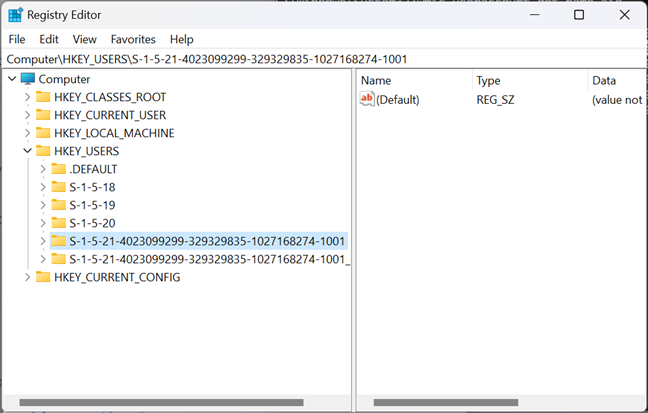Maximize the Registry Editor window

click(x=579, y=15)
